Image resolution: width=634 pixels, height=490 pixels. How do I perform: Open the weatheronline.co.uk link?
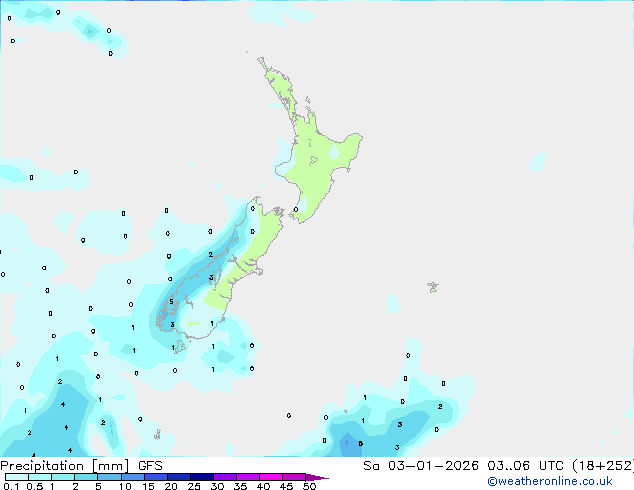pyautogui.click(x=550, y=481)
